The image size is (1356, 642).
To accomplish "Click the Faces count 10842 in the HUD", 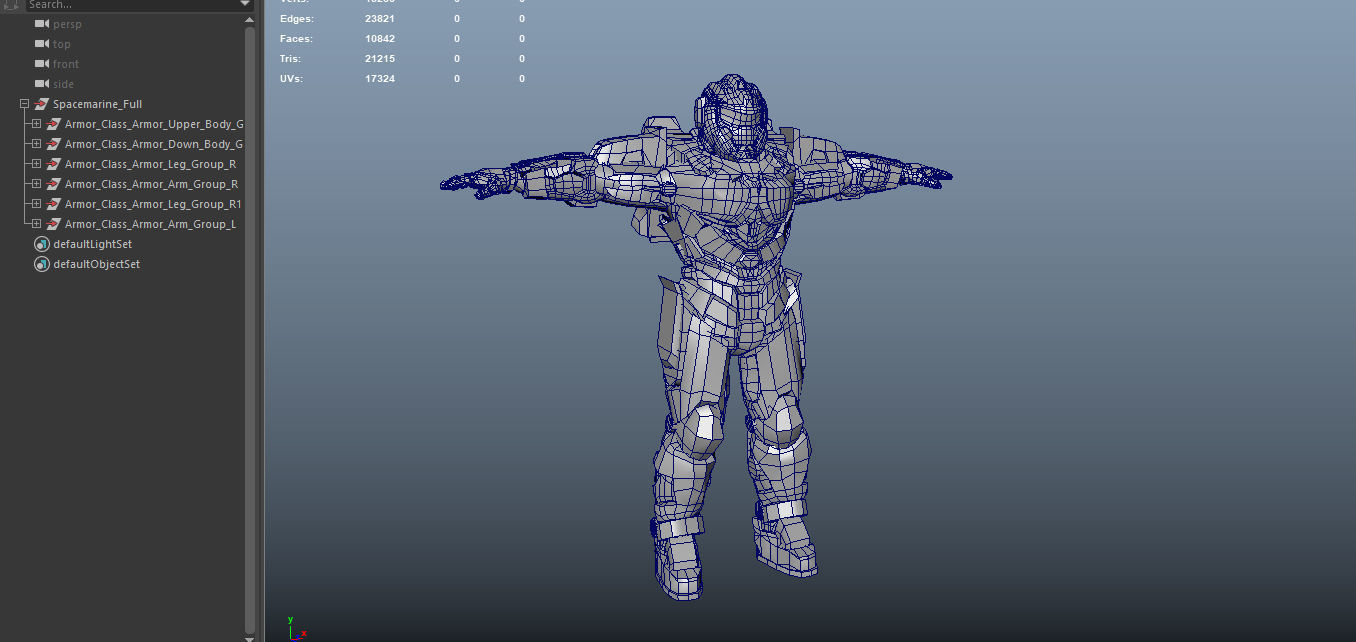I will point(379,39).
